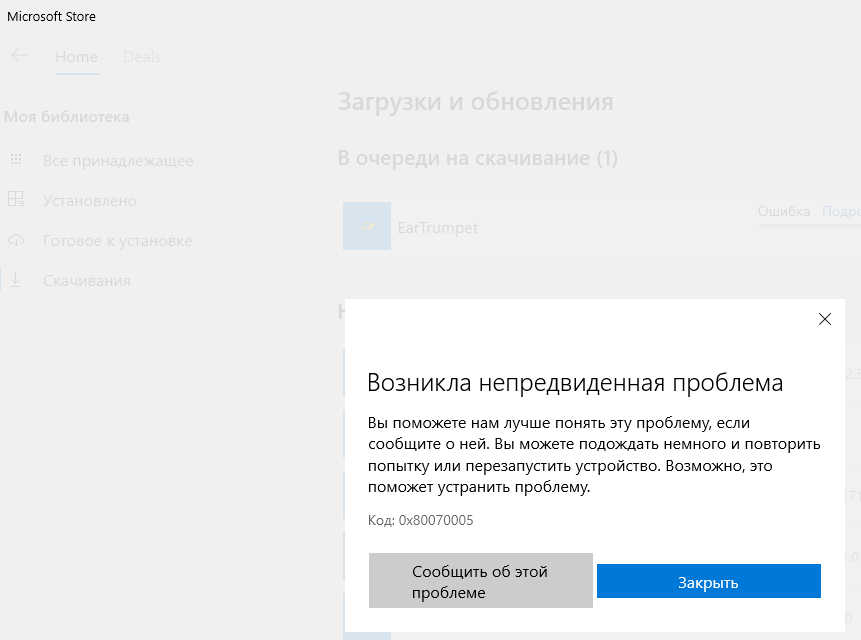Open Готовое к установке section
861x640 pixels.
click(x=118, y=241)
